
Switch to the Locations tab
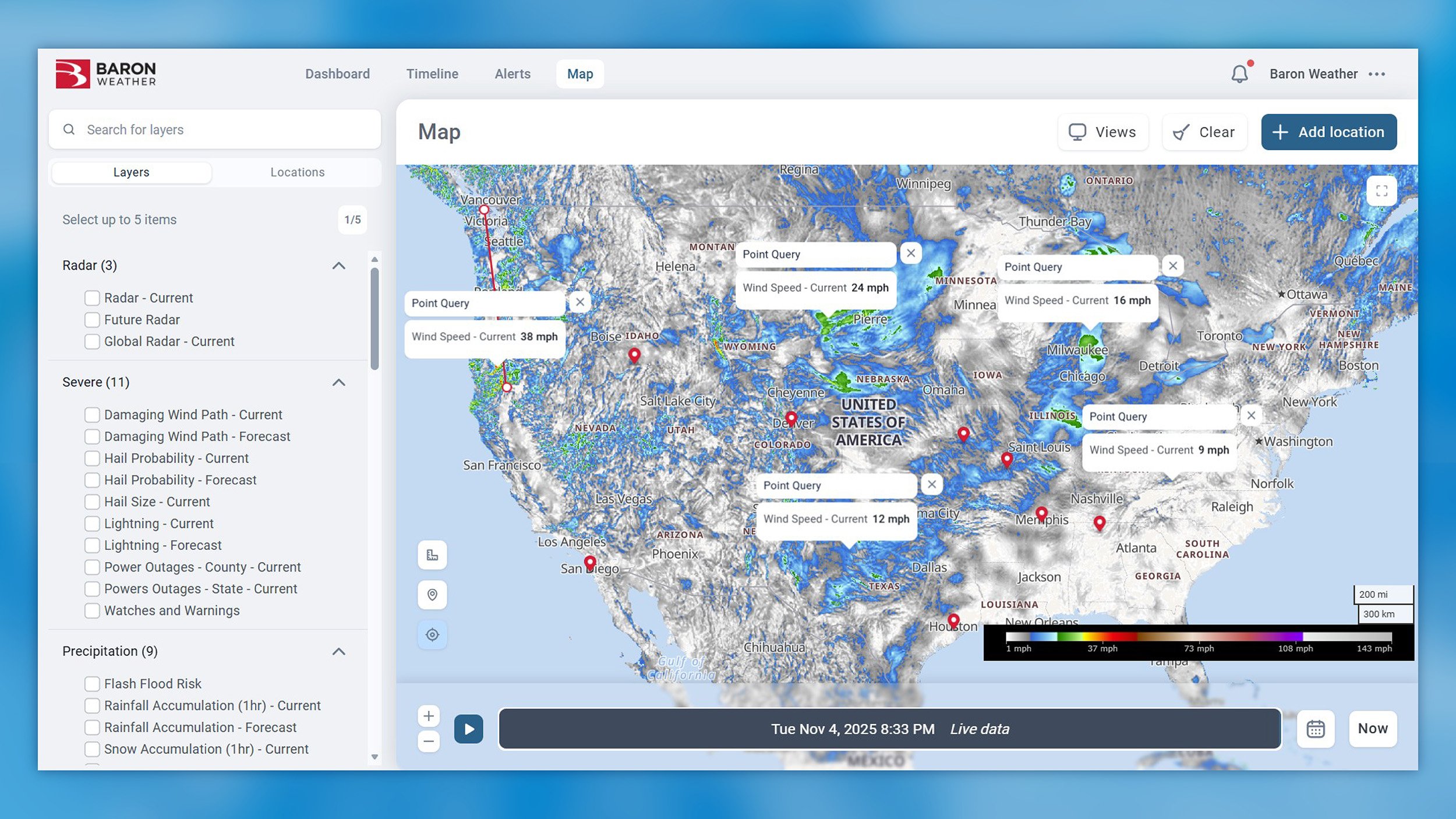coord(297,172)
